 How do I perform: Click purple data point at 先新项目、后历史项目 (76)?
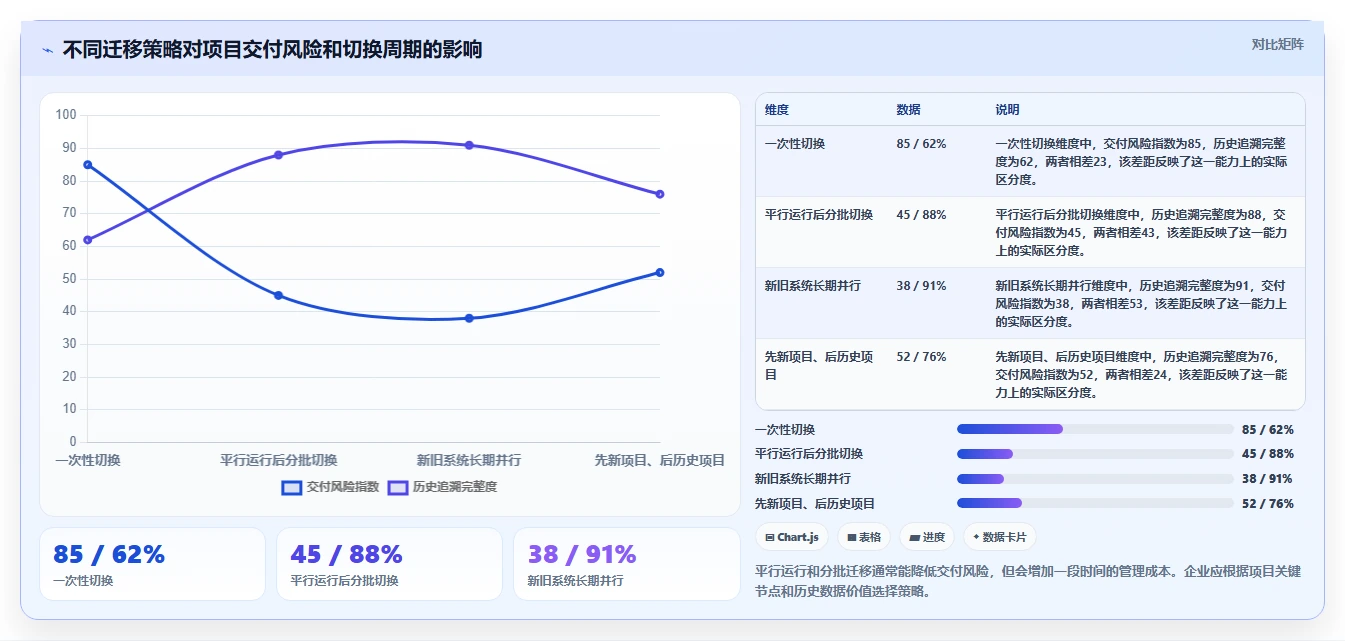[660, 194]
